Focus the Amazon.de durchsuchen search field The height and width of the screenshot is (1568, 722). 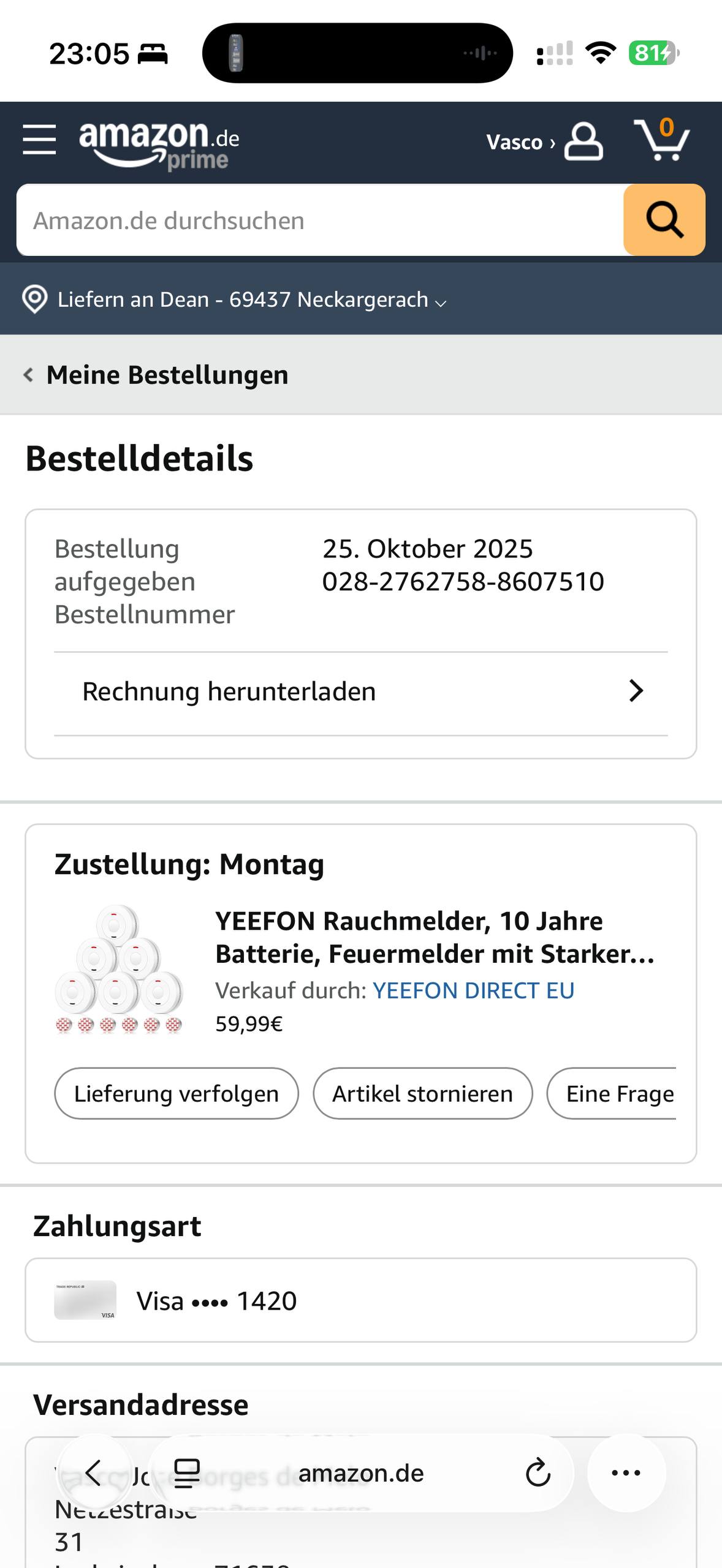point(319,221)
